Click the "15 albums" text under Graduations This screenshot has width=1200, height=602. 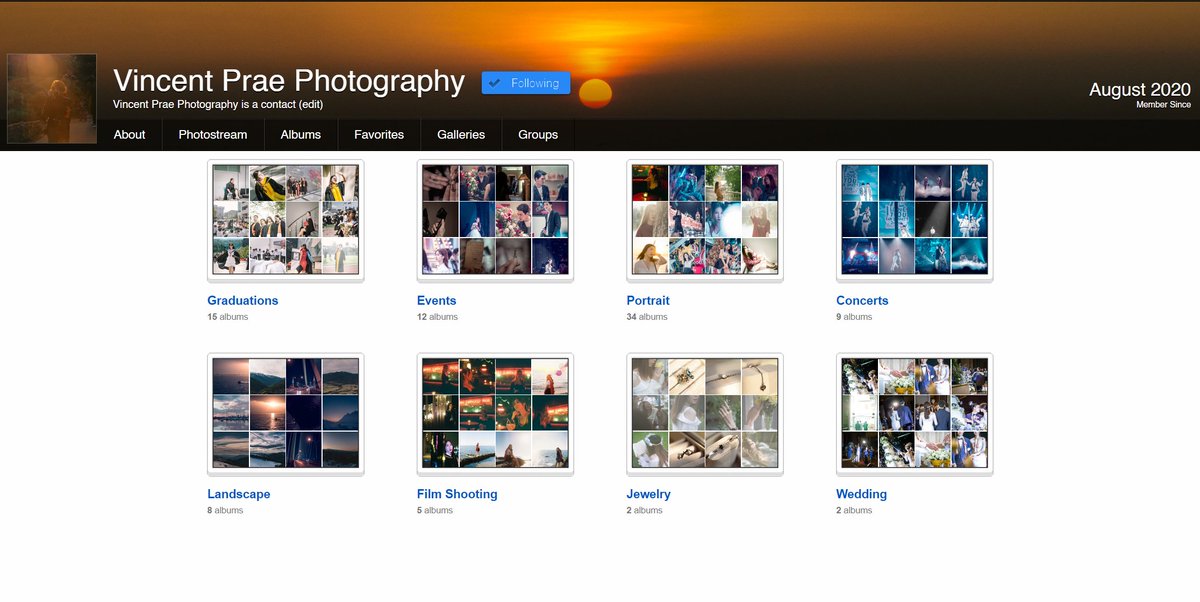(228, 317)
